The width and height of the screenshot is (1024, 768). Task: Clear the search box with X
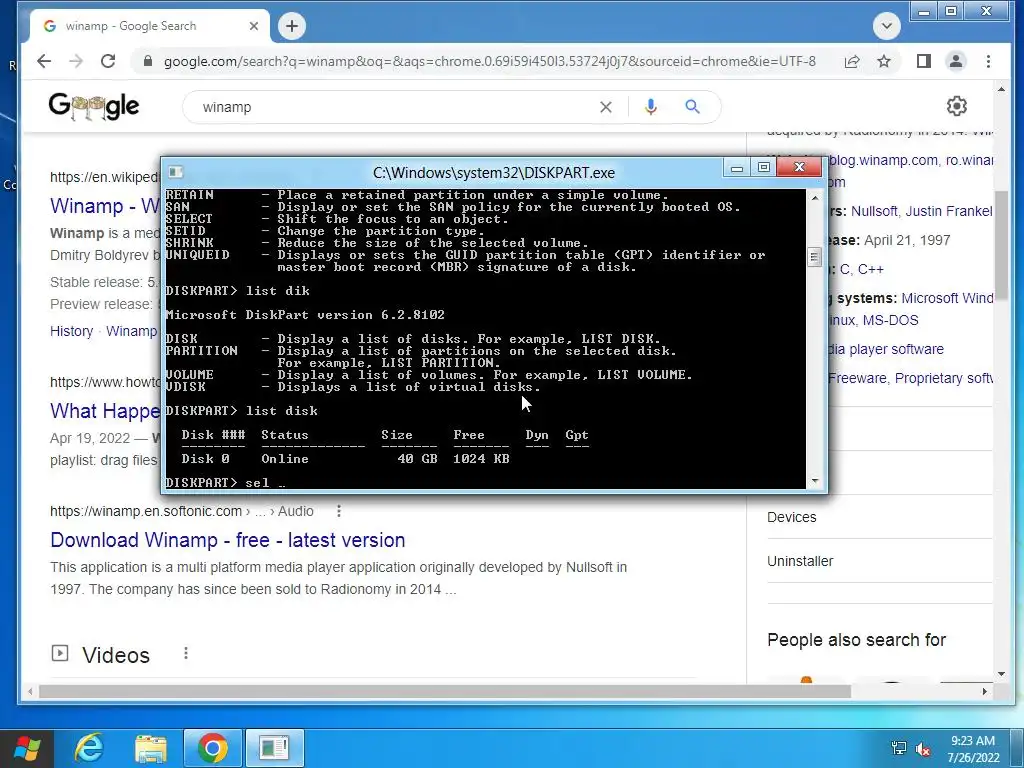(x=606, y=107)
